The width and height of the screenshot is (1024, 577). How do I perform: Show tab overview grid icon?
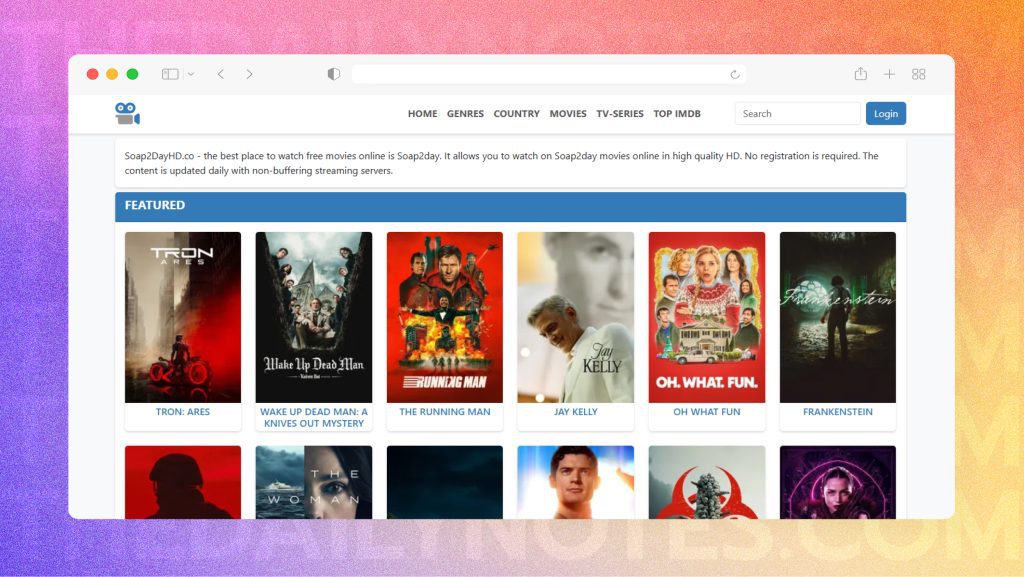[x=918, y=74]
